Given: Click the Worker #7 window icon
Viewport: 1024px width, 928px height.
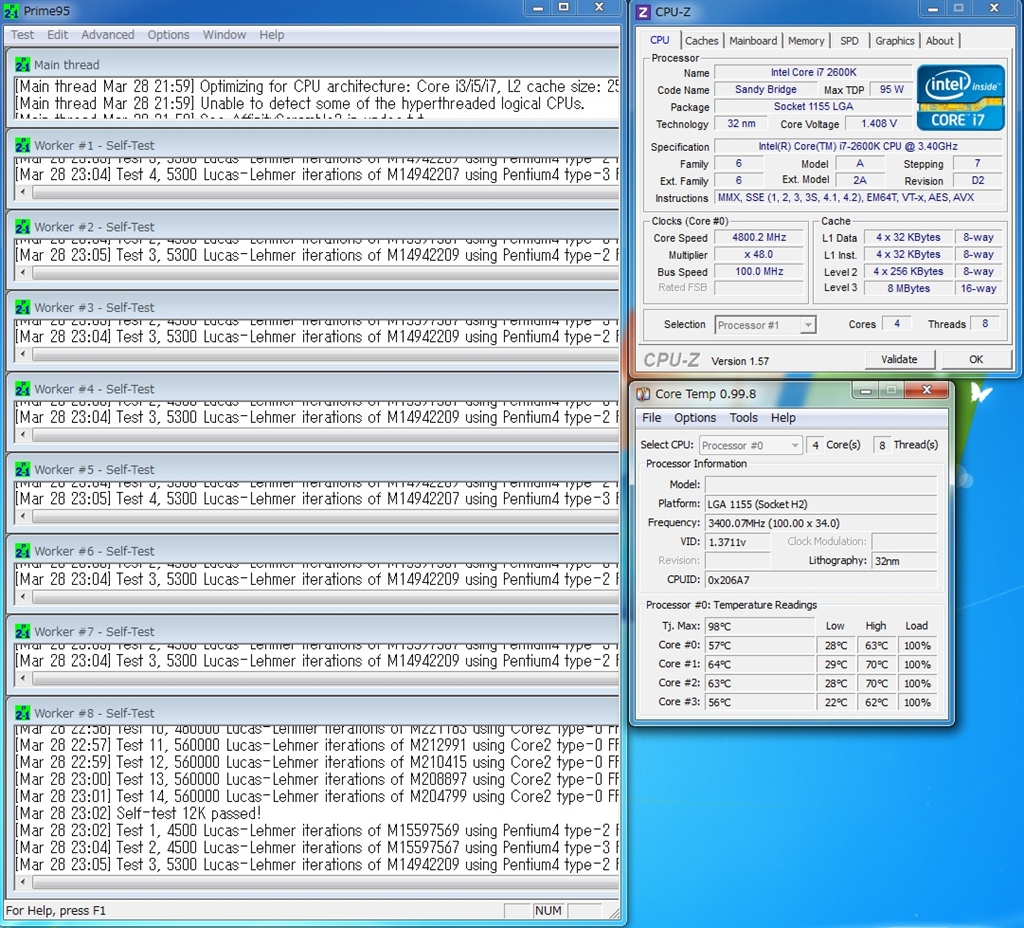Looking at the screenshot, I should click(22, 632).
